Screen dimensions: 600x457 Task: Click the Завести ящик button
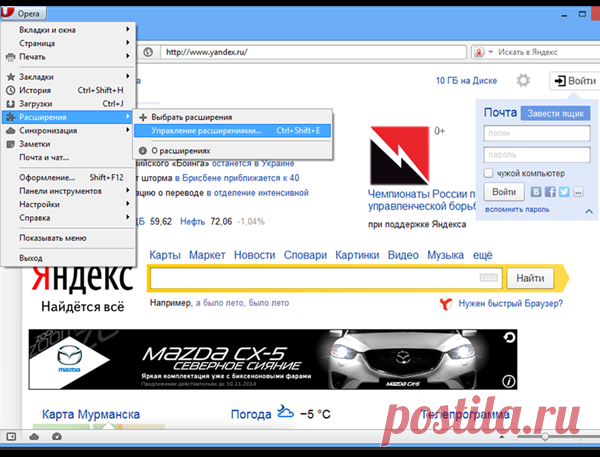click(555, 114)
